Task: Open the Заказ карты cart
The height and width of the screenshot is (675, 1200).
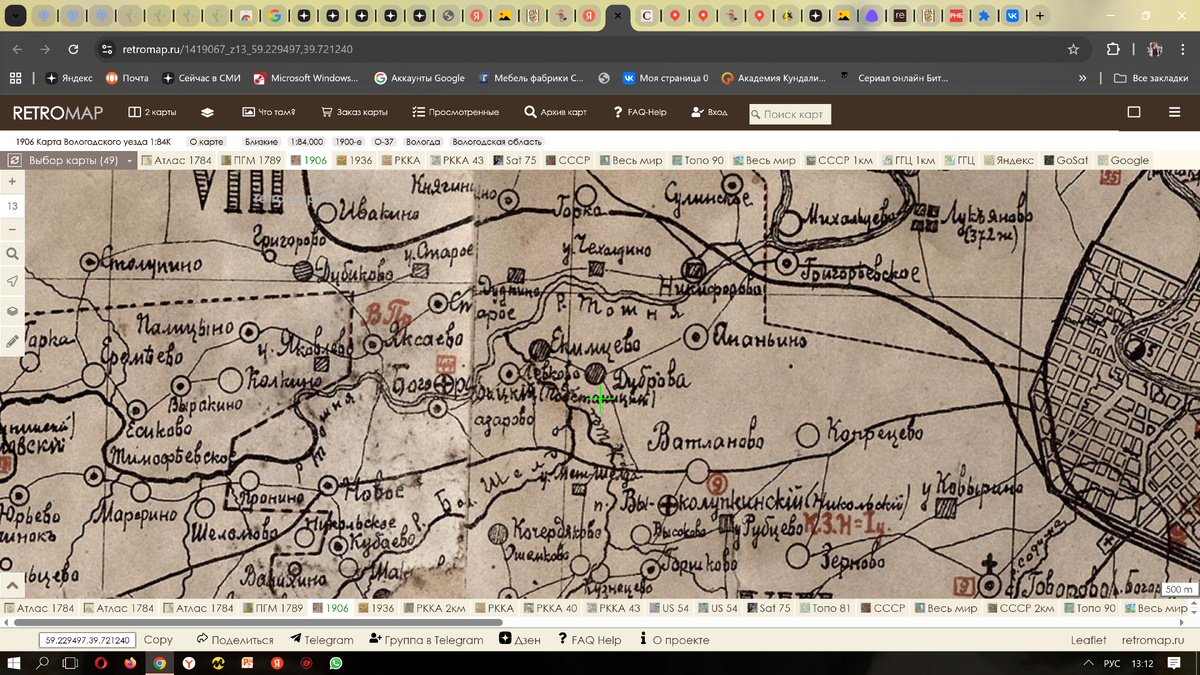Action: click(354, 113)
